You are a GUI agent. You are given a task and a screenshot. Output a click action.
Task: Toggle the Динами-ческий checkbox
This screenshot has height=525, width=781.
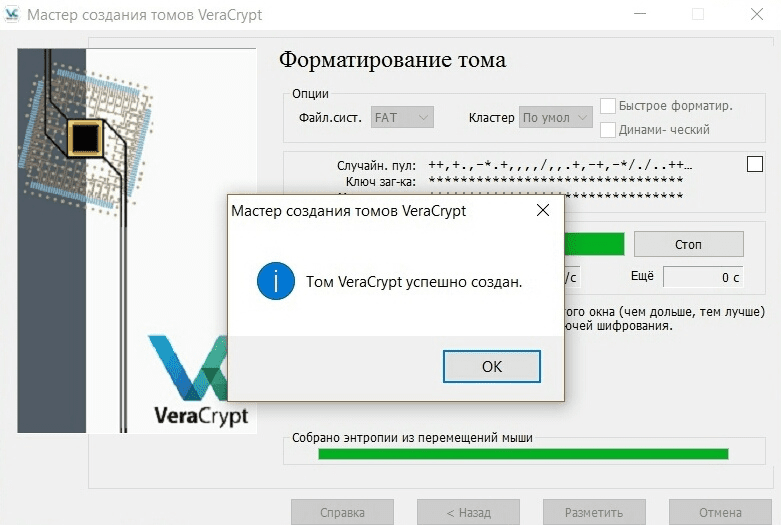click(x=608, y=130)
